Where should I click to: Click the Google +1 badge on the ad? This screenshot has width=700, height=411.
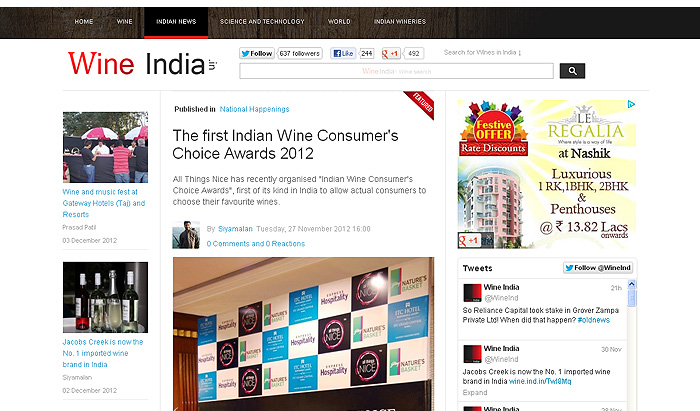pos(469,241)
